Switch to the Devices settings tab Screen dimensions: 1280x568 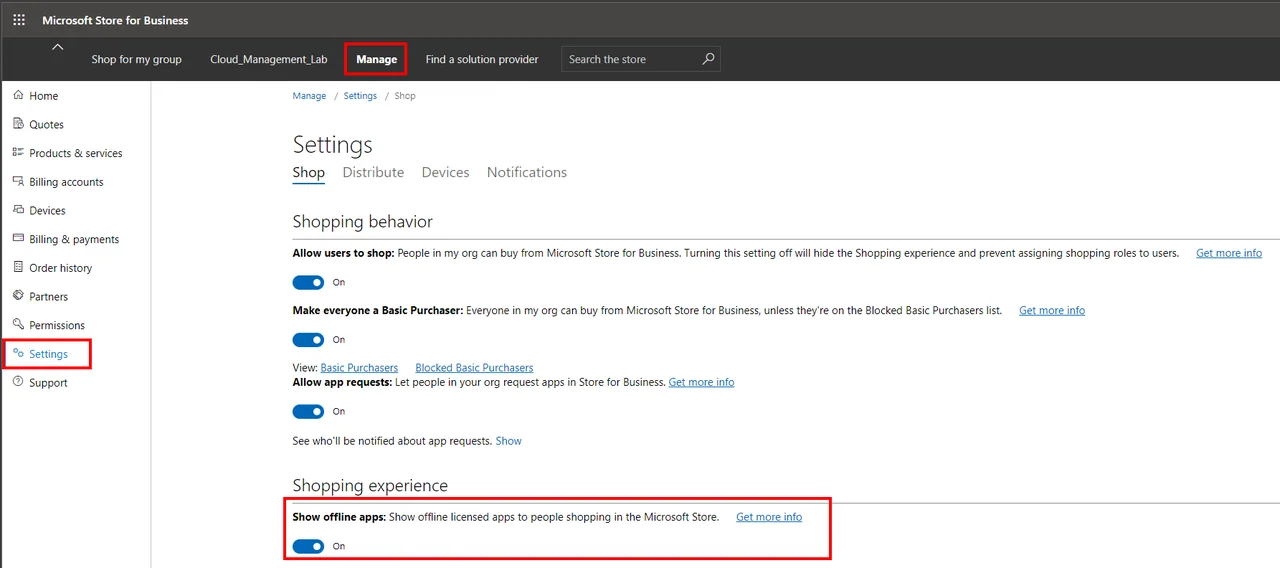445,172
